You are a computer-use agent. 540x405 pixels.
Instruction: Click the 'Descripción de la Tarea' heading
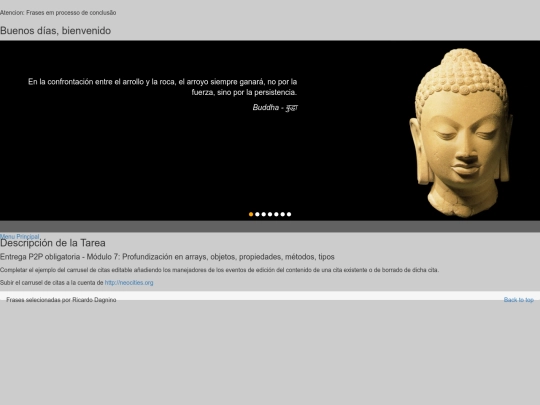point(53,243)
